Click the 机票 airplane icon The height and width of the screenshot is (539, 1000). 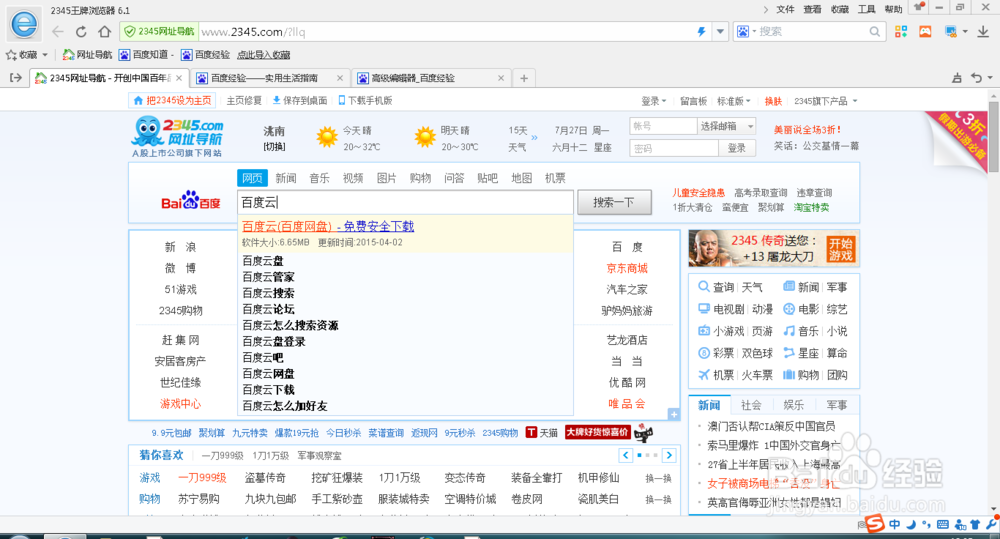[703, 374]
